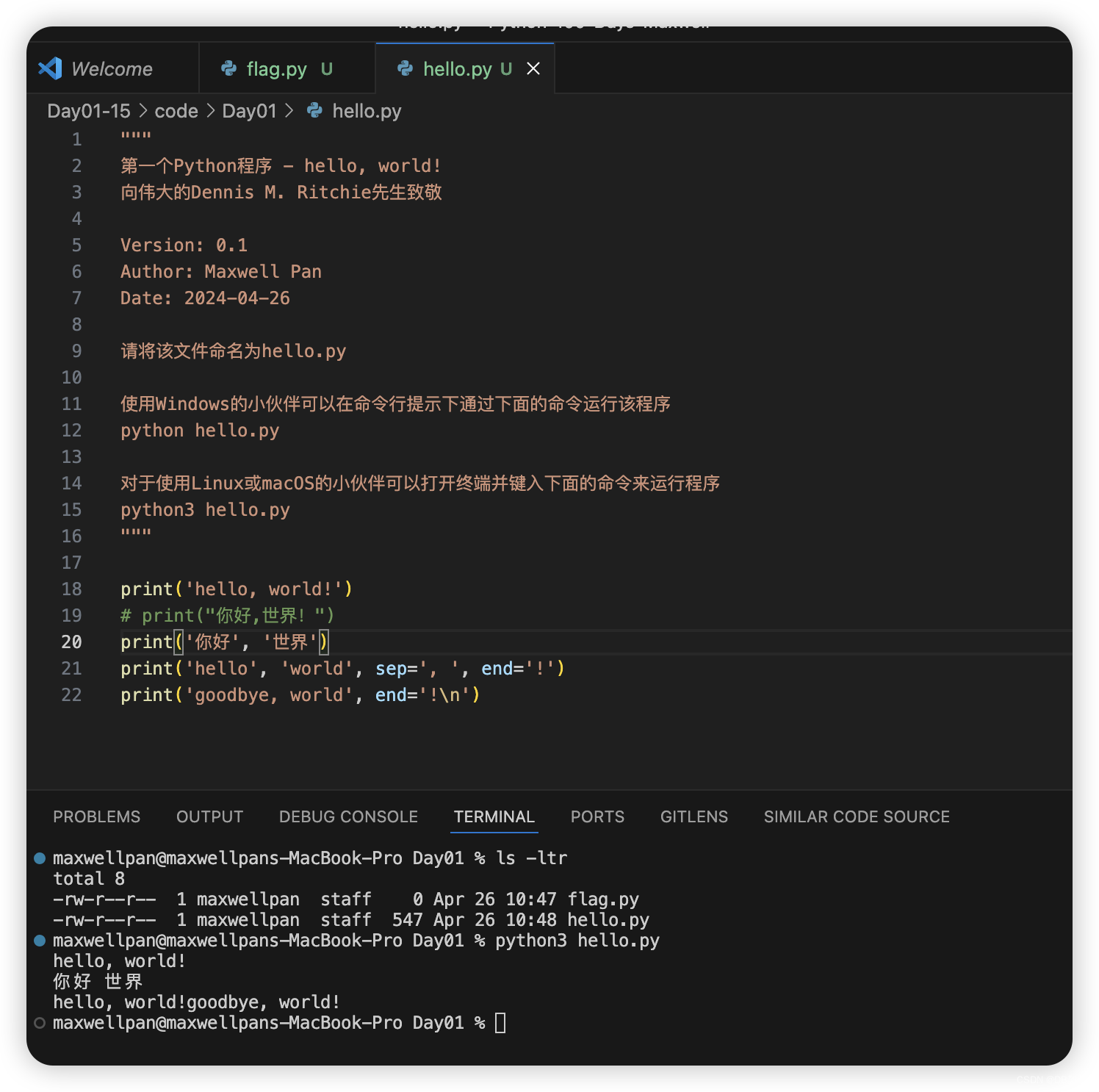Expand the Day01-15 breadcrumb chevron
The image size is (1099, 1092).
point(143,110)
